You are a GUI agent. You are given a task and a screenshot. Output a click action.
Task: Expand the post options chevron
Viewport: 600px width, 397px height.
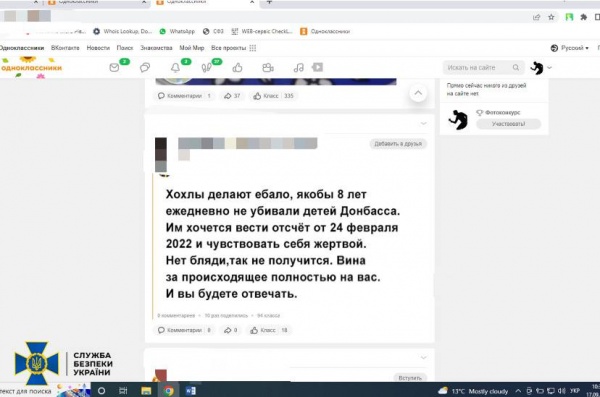coord(423,123)
